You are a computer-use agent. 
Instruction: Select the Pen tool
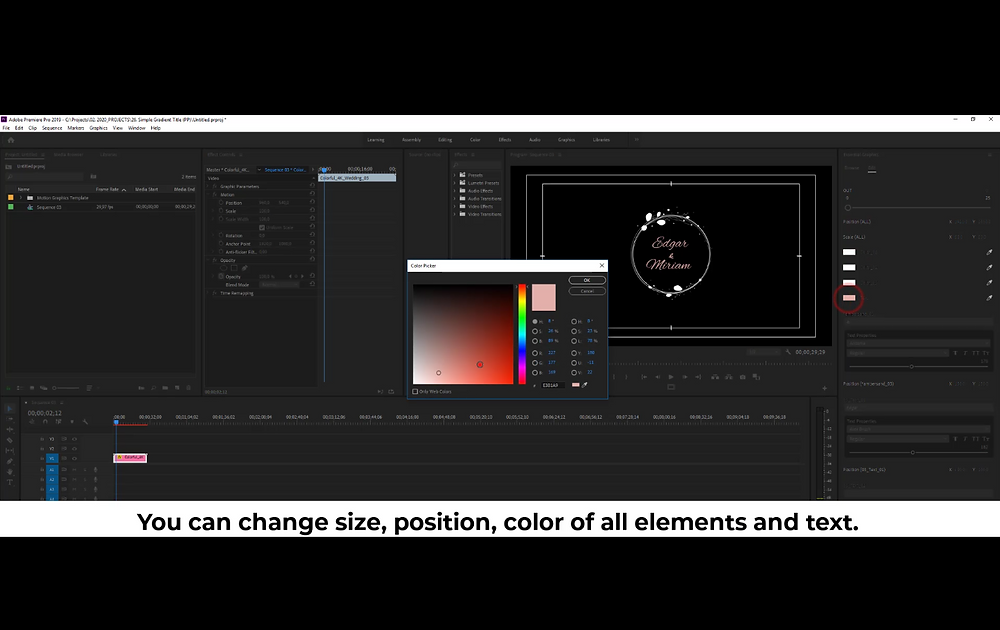click(10, 461)
